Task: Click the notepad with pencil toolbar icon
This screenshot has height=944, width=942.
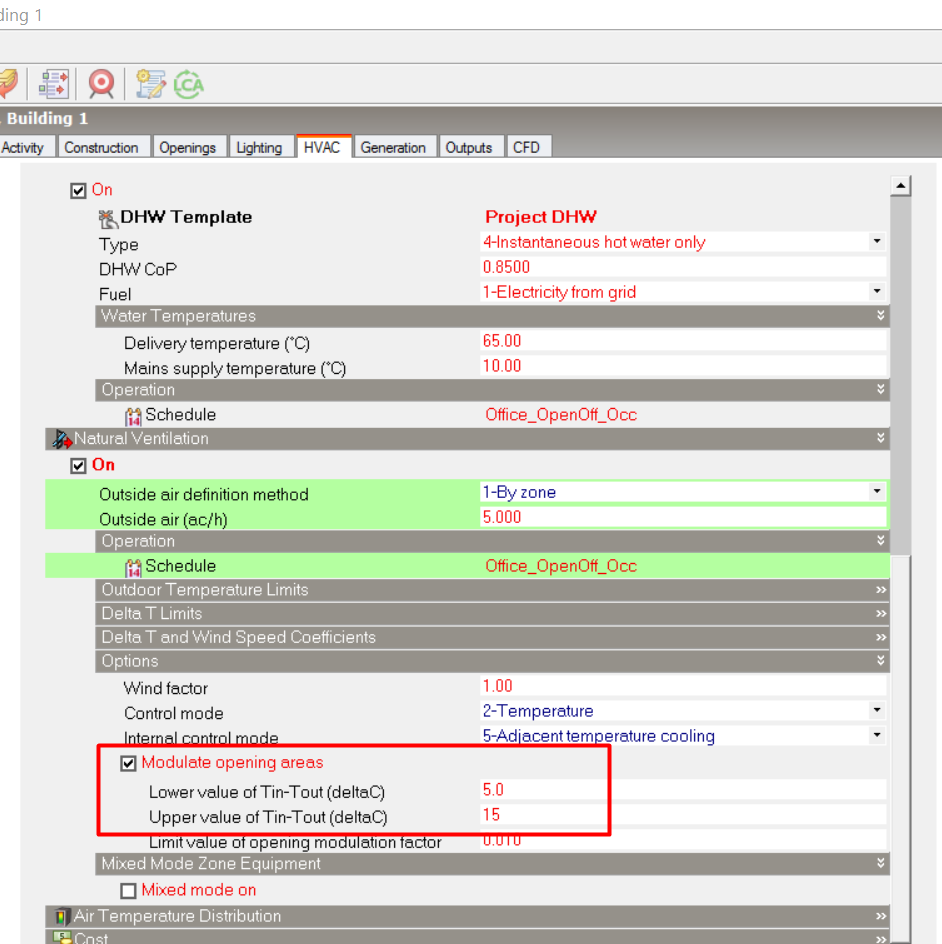Action: tap(150, 84)
